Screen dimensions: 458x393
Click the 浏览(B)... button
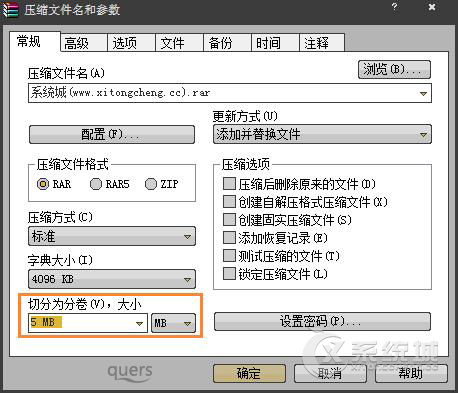click(394, 70)
